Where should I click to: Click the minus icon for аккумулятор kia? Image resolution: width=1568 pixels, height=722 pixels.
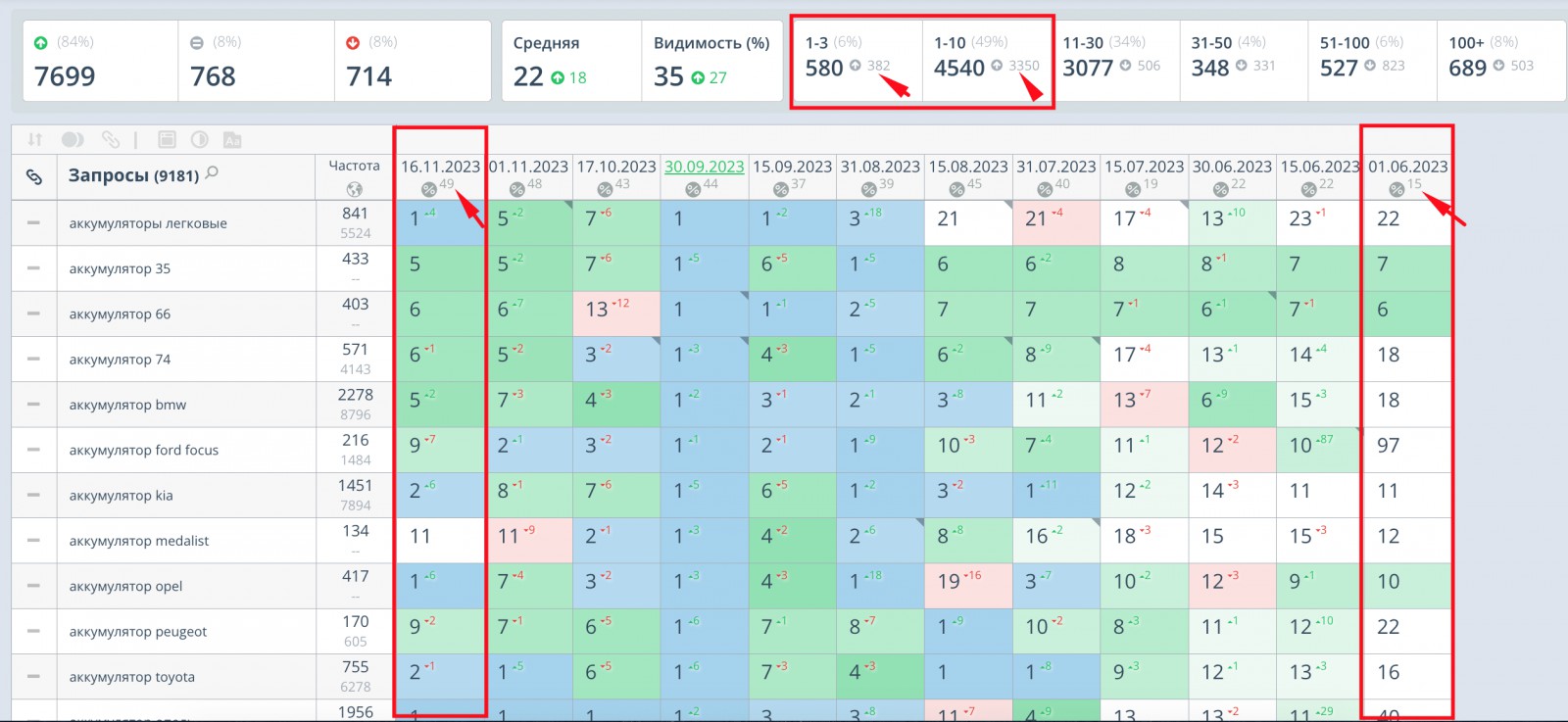(x=34, y=495)
